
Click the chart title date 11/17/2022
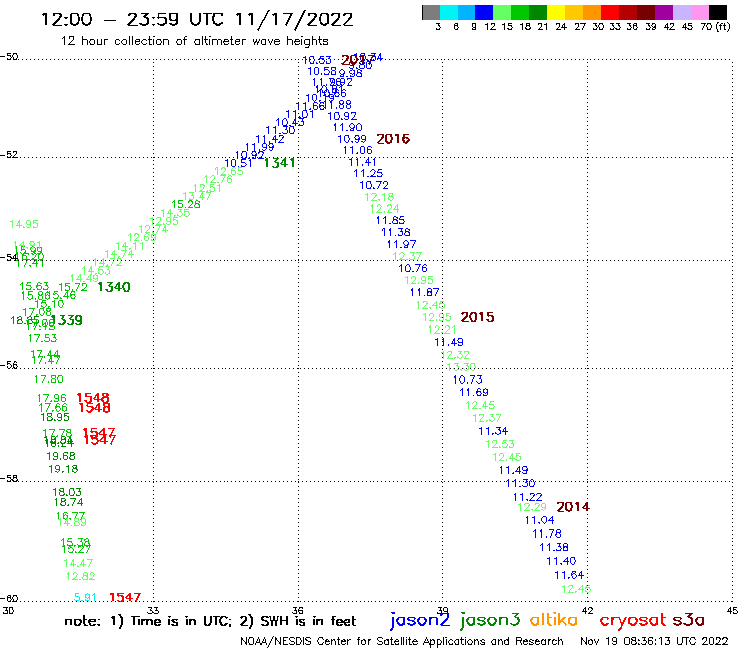click(294, 20)
